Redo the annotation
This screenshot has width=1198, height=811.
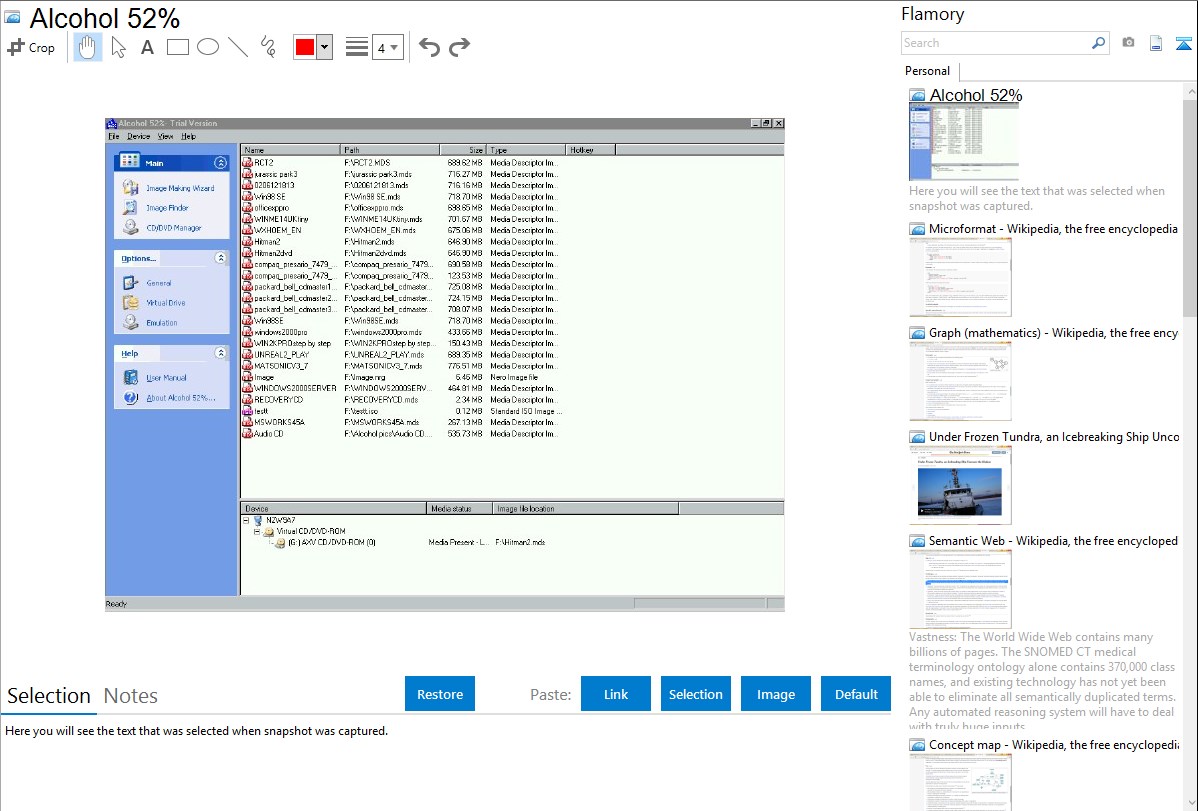pos(459,47)
